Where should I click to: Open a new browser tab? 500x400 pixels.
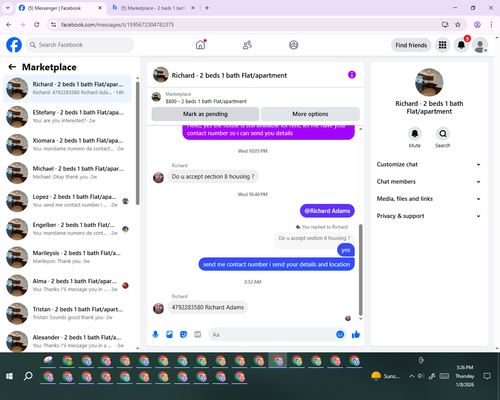pos(207,8)
